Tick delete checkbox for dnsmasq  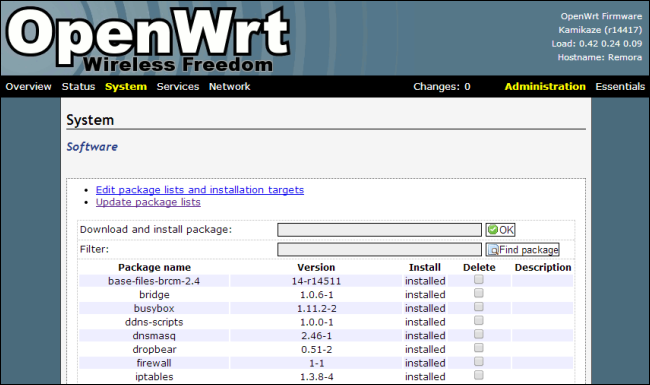(479, 334)
